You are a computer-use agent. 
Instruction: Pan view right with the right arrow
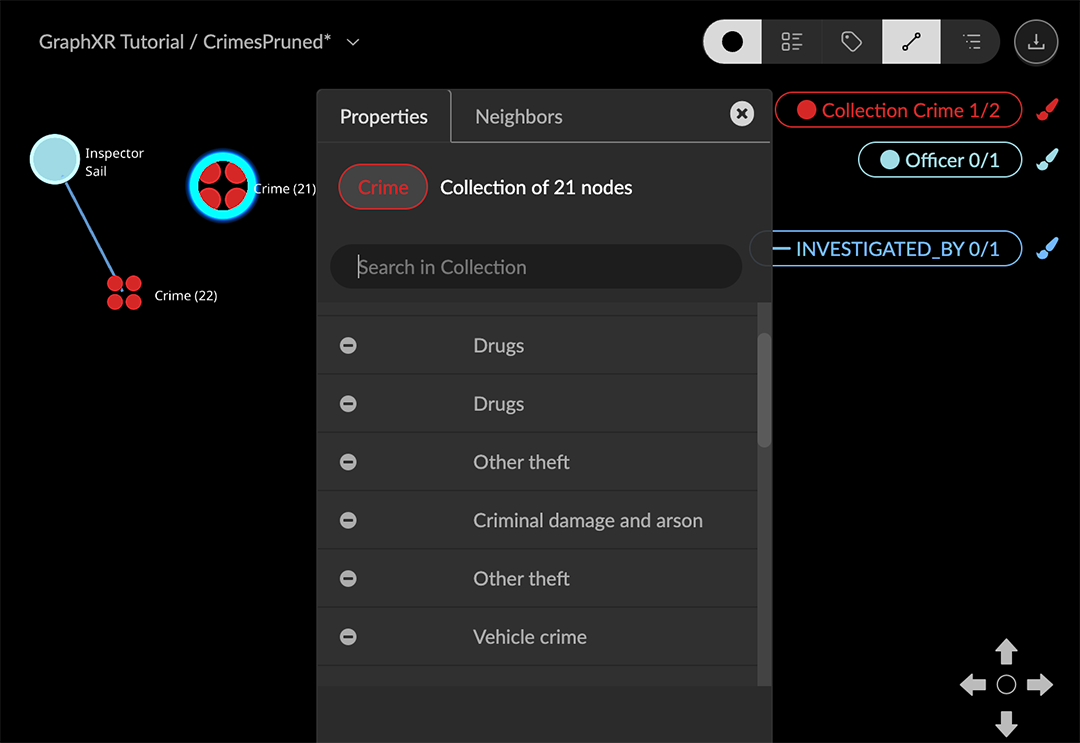coord(1040,685)
